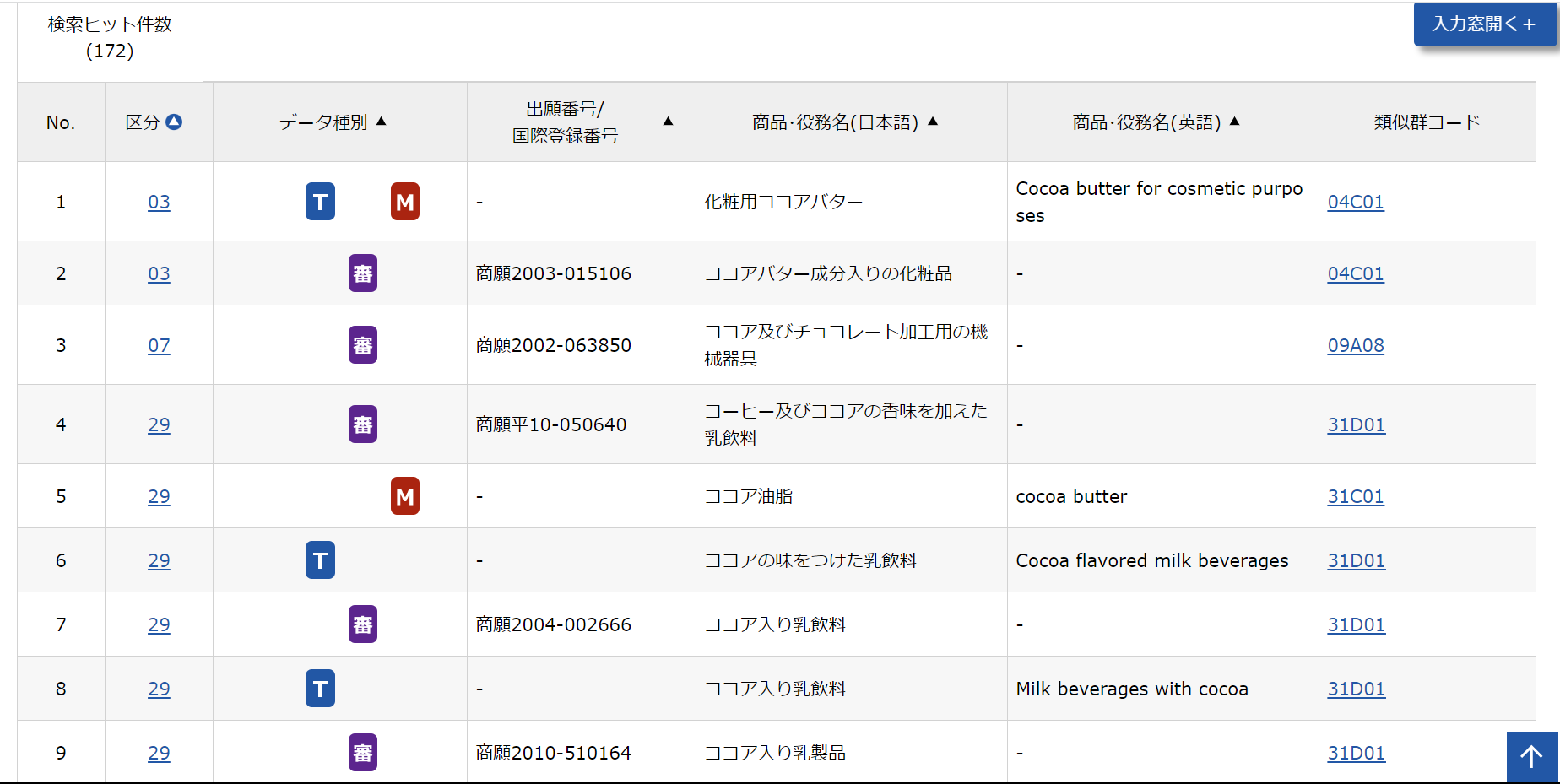
Task: Click the red M icon in row 1
Action: [405, 202]
